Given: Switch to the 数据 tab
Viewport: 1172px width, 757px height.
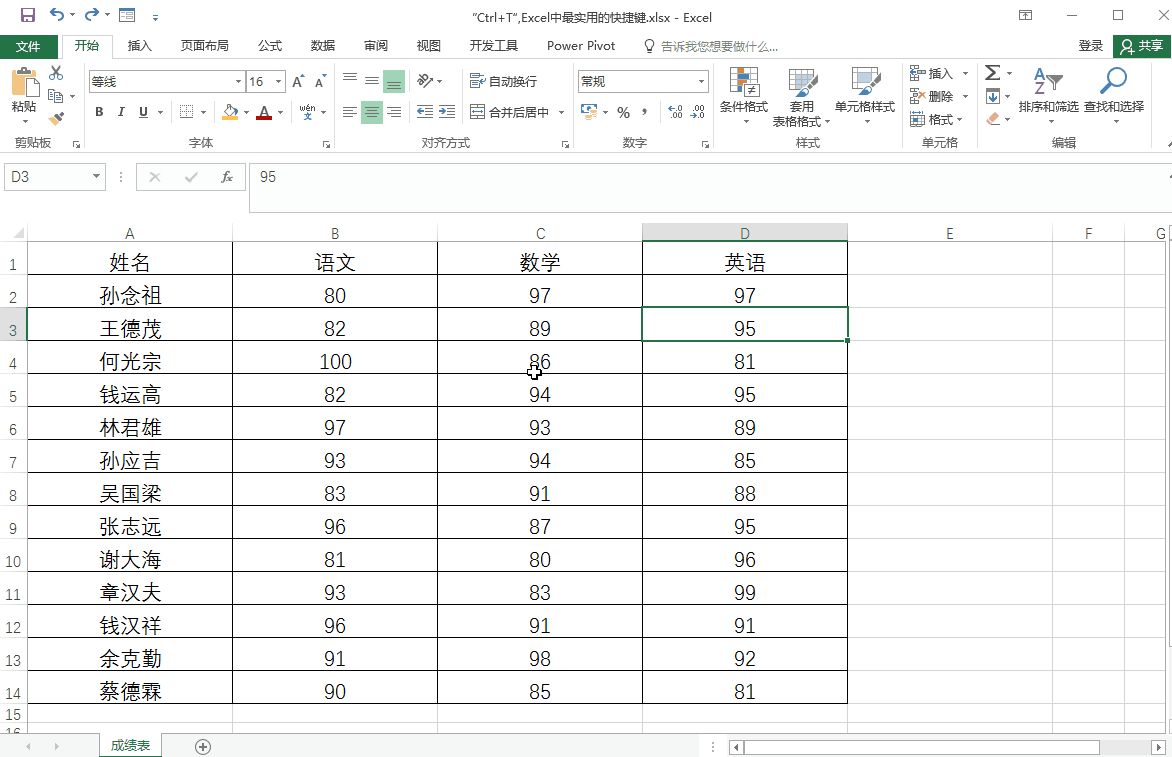Looking at the screenshot, I should pos(323,46).
